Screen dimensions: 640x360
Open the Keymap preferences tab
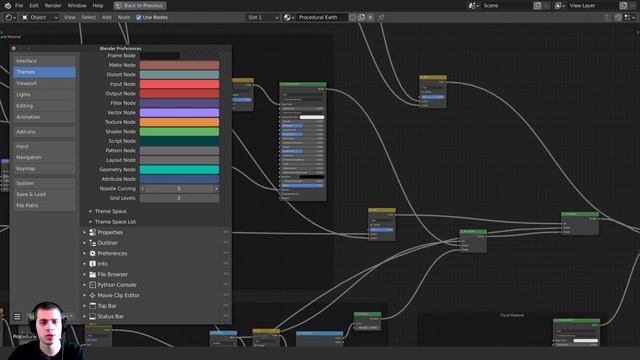click(x=44, y=169)
